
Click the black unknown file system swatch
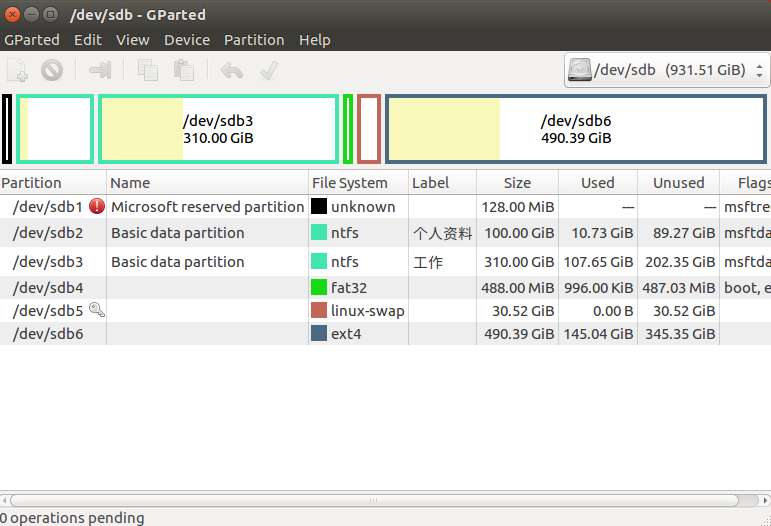[319, 206]
